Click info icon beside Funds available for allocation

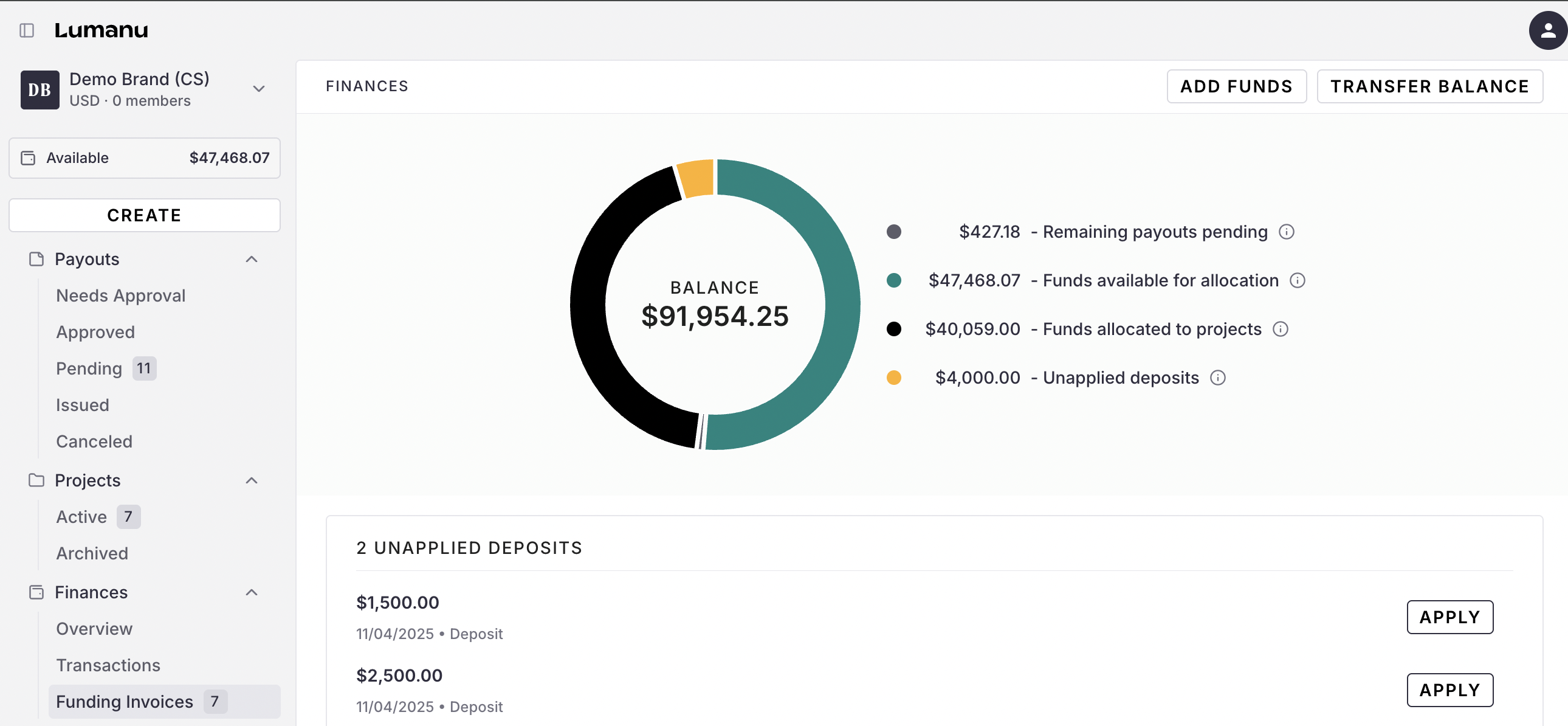click(x=1297, y=281)
